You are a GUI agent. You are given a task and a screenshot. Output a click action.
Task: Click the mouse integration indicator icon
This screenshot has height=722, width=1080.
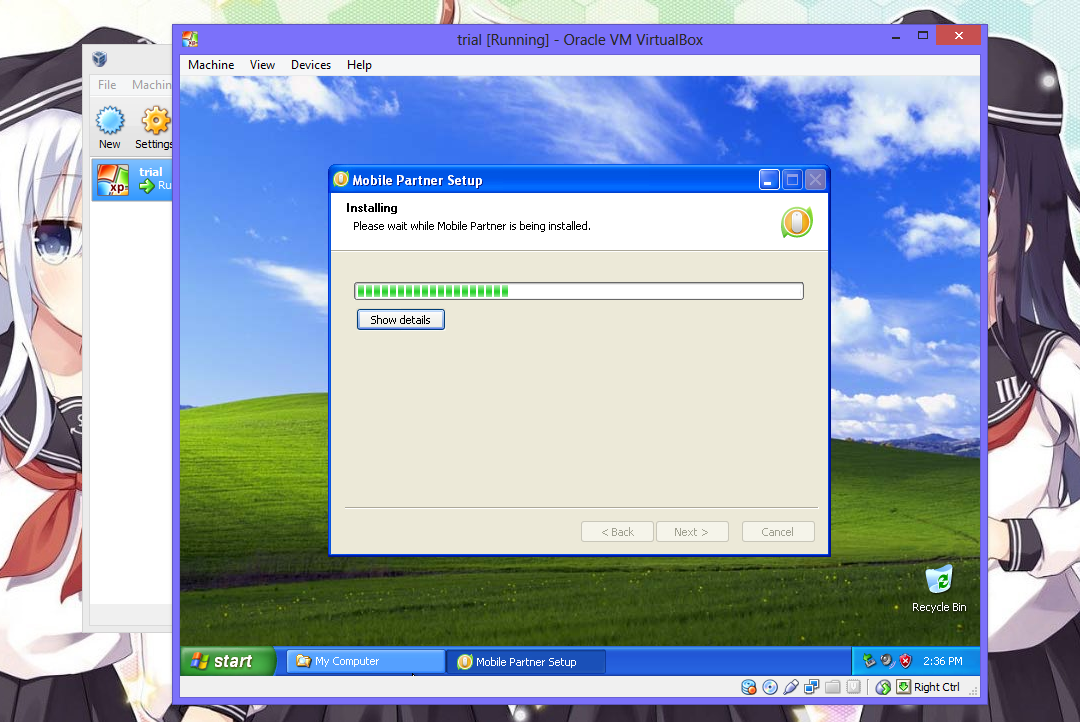(x=883, y=687)
